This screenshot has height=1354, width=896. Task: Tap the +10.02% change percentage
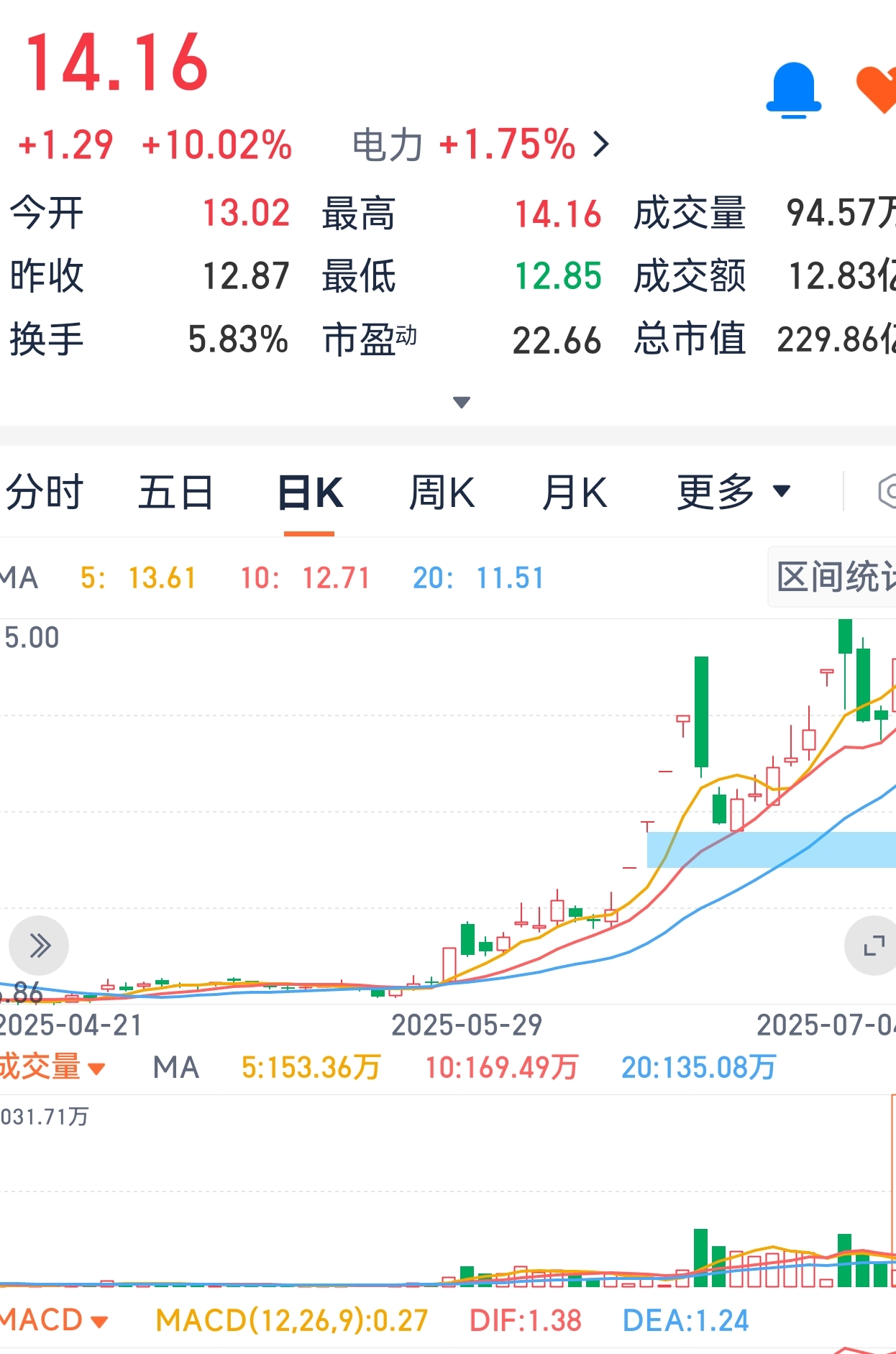217,145
